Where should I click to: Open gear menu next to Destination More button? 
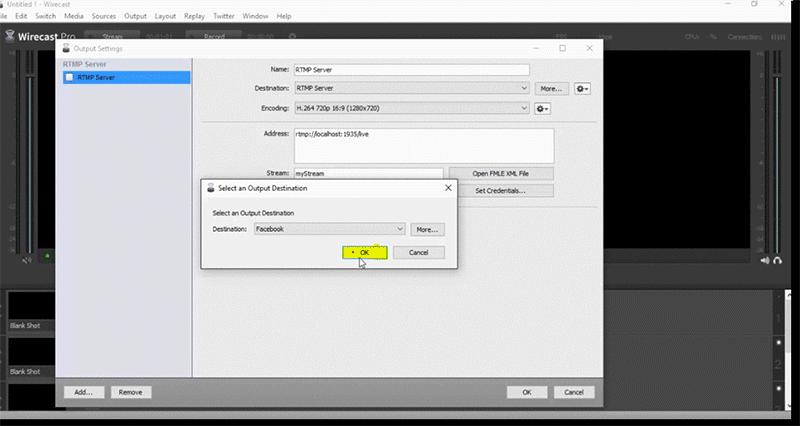pos(582,89)
